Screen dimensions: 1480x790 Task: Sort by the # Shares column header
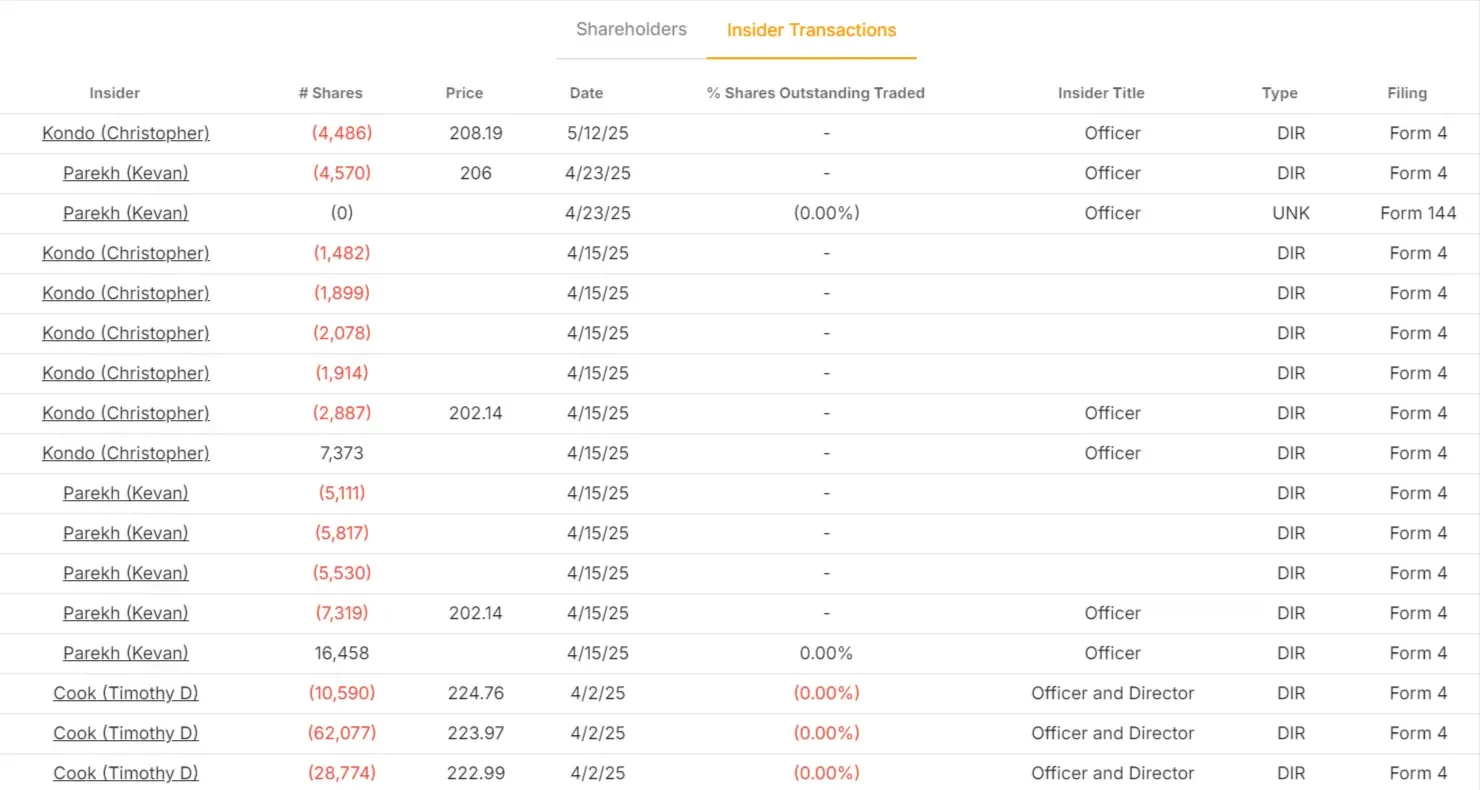point(330,93)
